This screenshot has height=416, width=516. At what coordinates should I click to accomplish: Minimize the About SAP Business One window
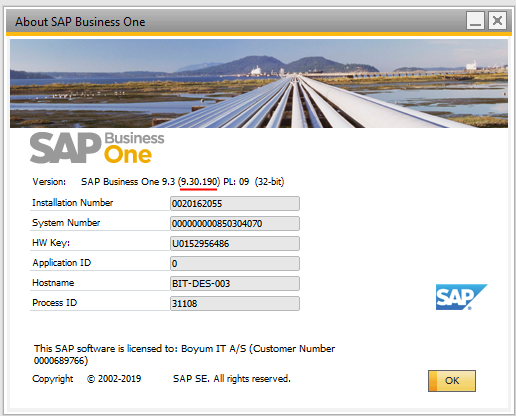click(x=475, y=21)
